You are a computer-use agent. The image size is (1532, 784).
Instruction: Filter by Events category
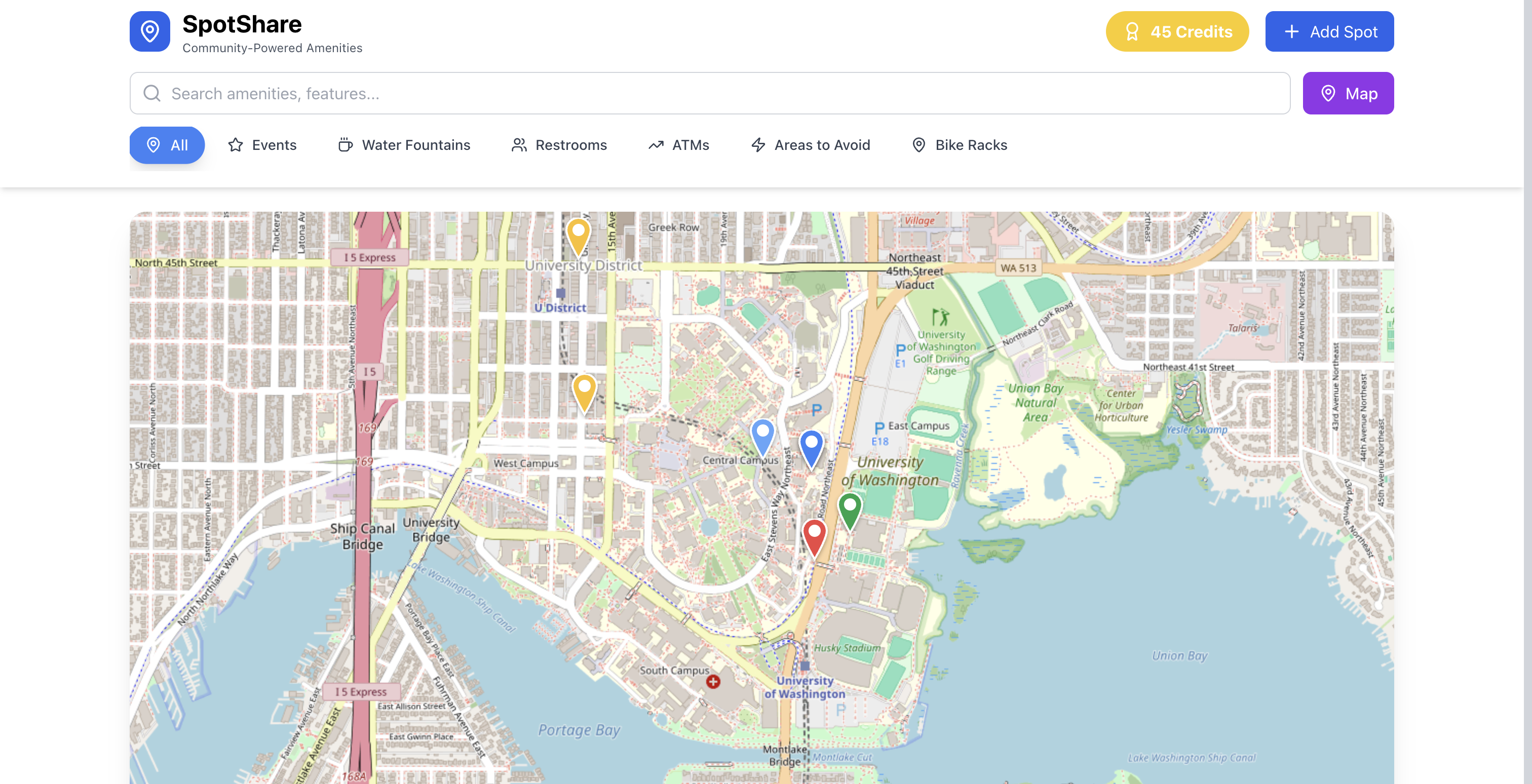click(262, 145)
